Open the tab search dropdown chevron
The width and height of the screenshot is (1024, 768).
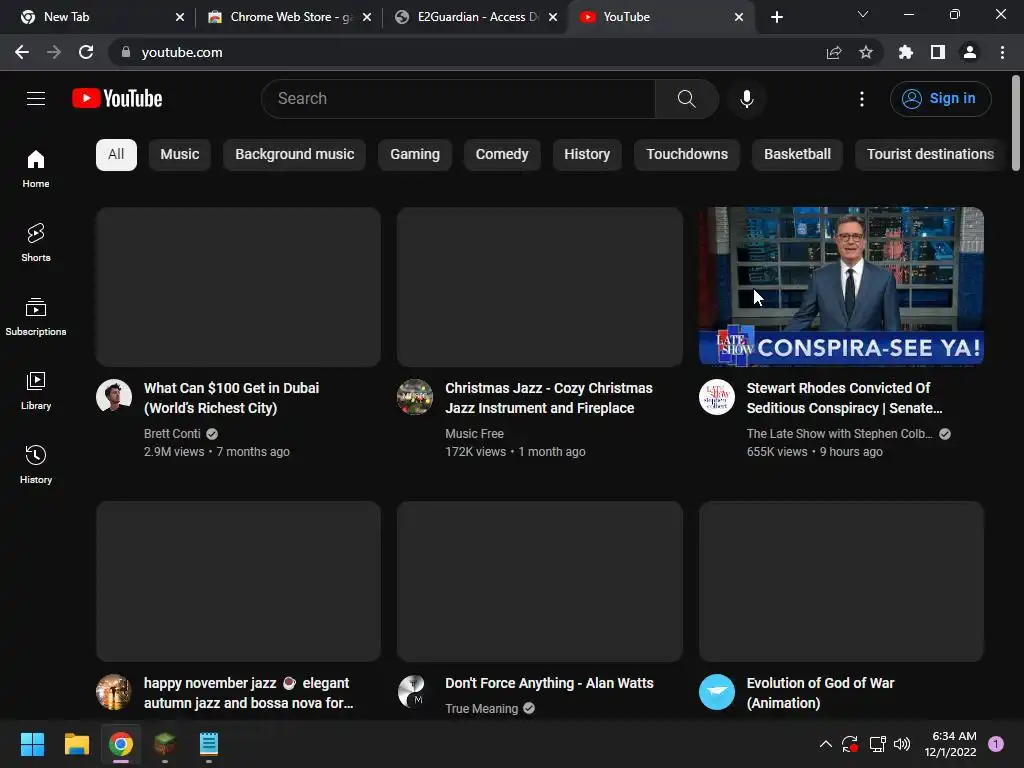pyautogui.click(x=862, y=15)
